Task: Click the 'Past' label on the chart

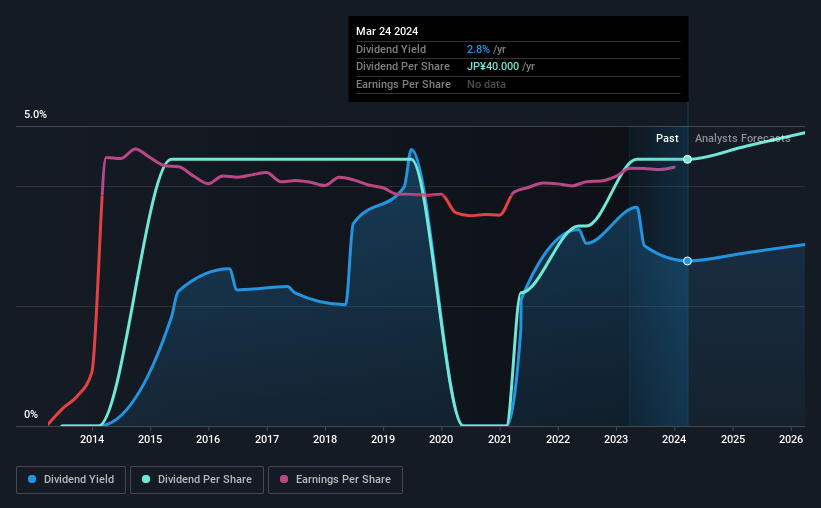Action: [x=667, y=138]
